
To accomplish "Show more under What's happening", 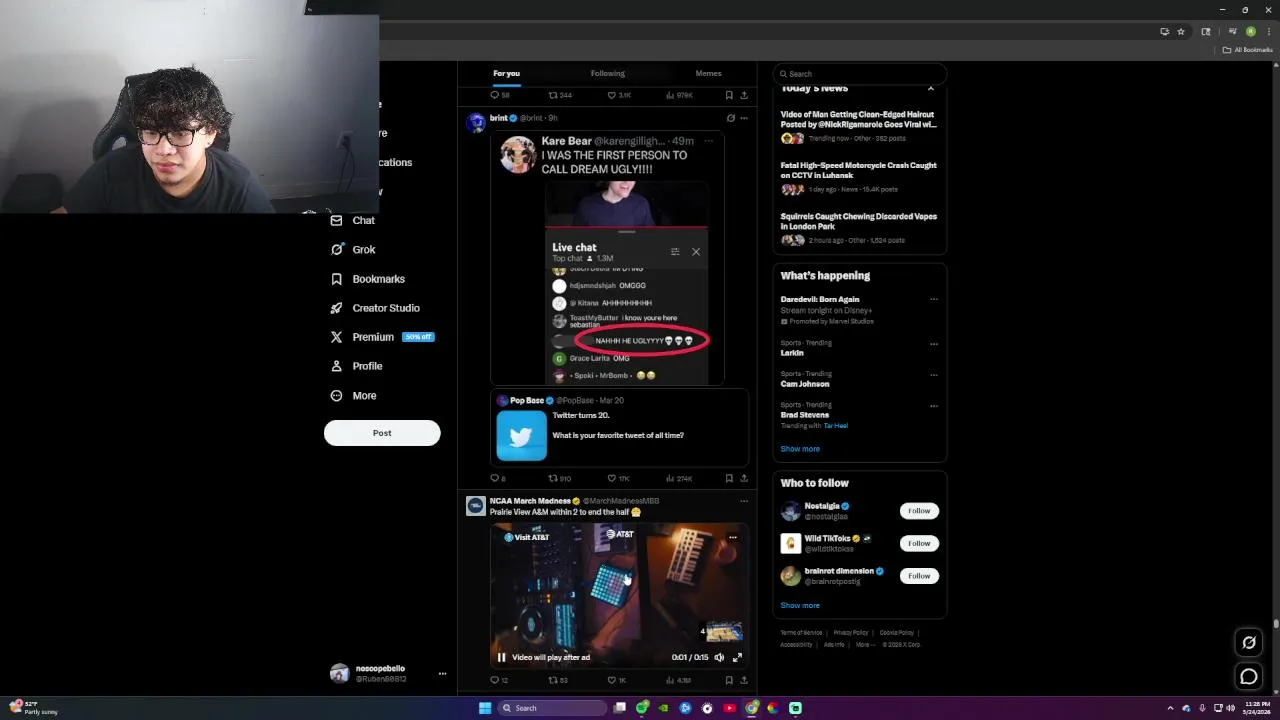I will coord(800,449).
